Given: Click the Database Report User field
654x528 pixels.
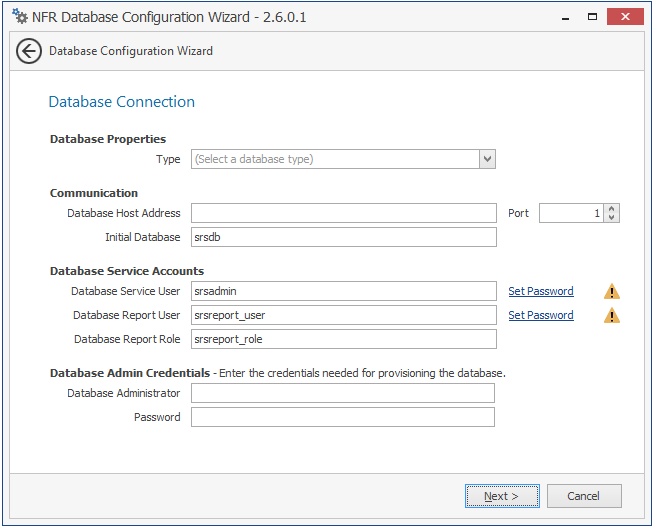Looking at the screenshot, I should point(343,315).
